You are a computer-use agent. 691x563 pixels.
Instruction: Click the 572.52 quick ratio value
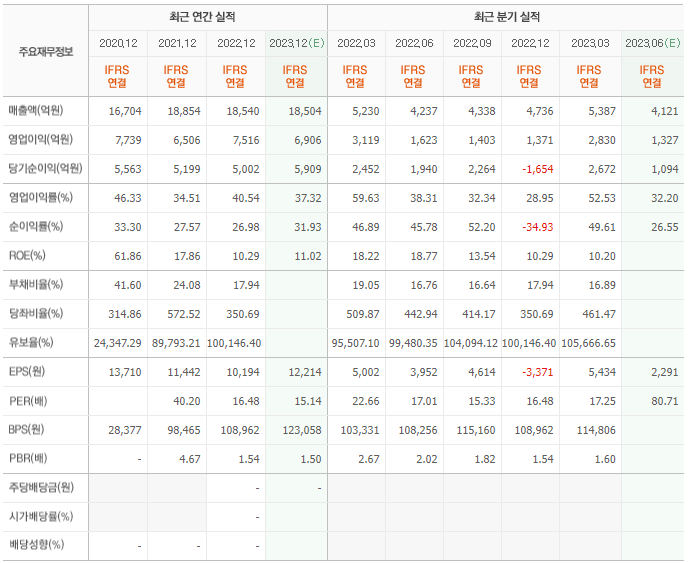pos(184,314)
